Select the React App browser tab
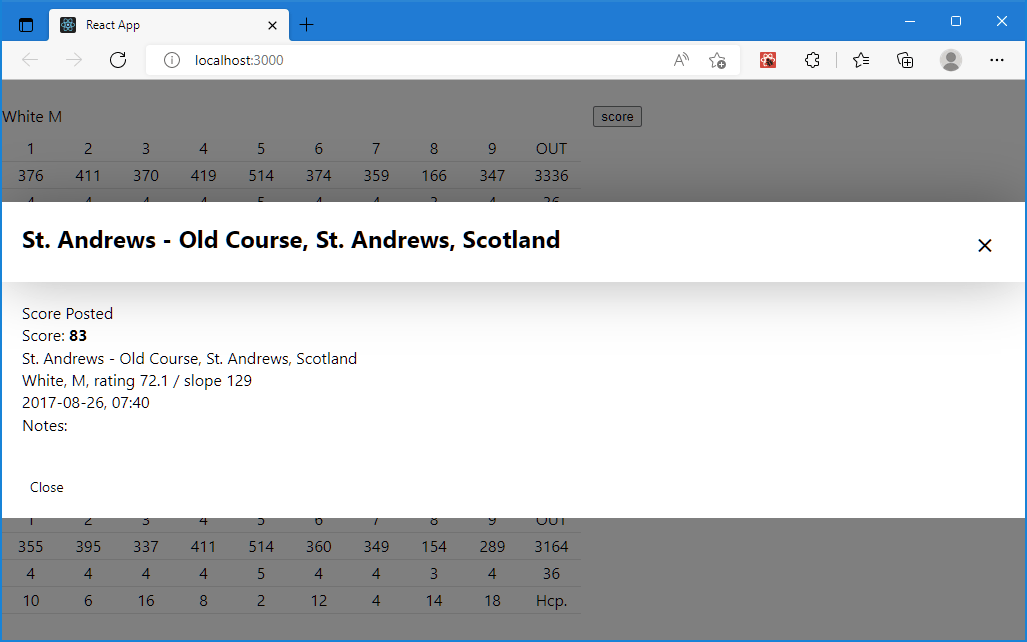This screenshot has width=1027, height=642. (x=169, y=25)
